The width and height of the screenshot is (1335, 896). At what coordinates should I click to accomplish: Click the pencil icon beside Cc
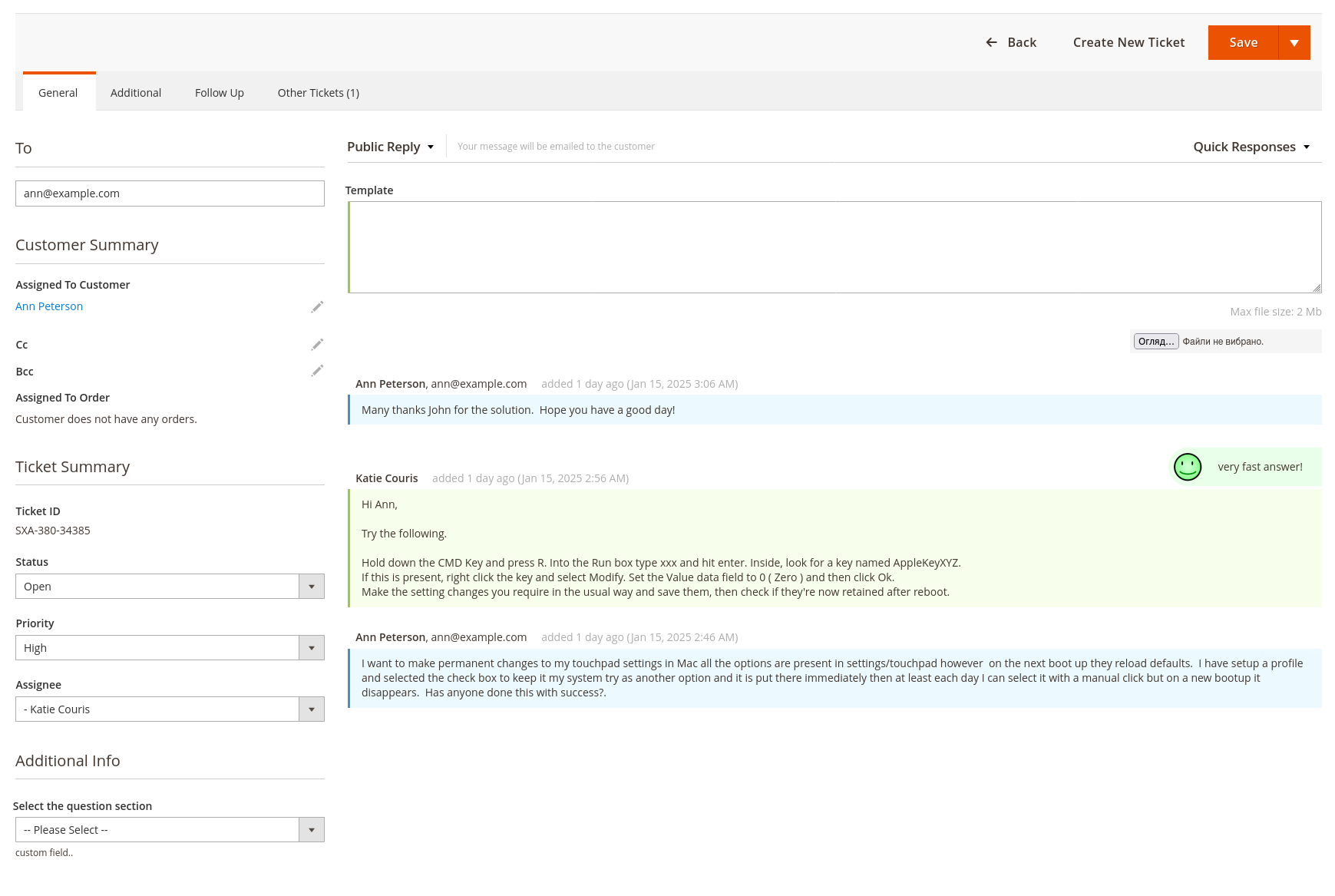click(317, 345)
